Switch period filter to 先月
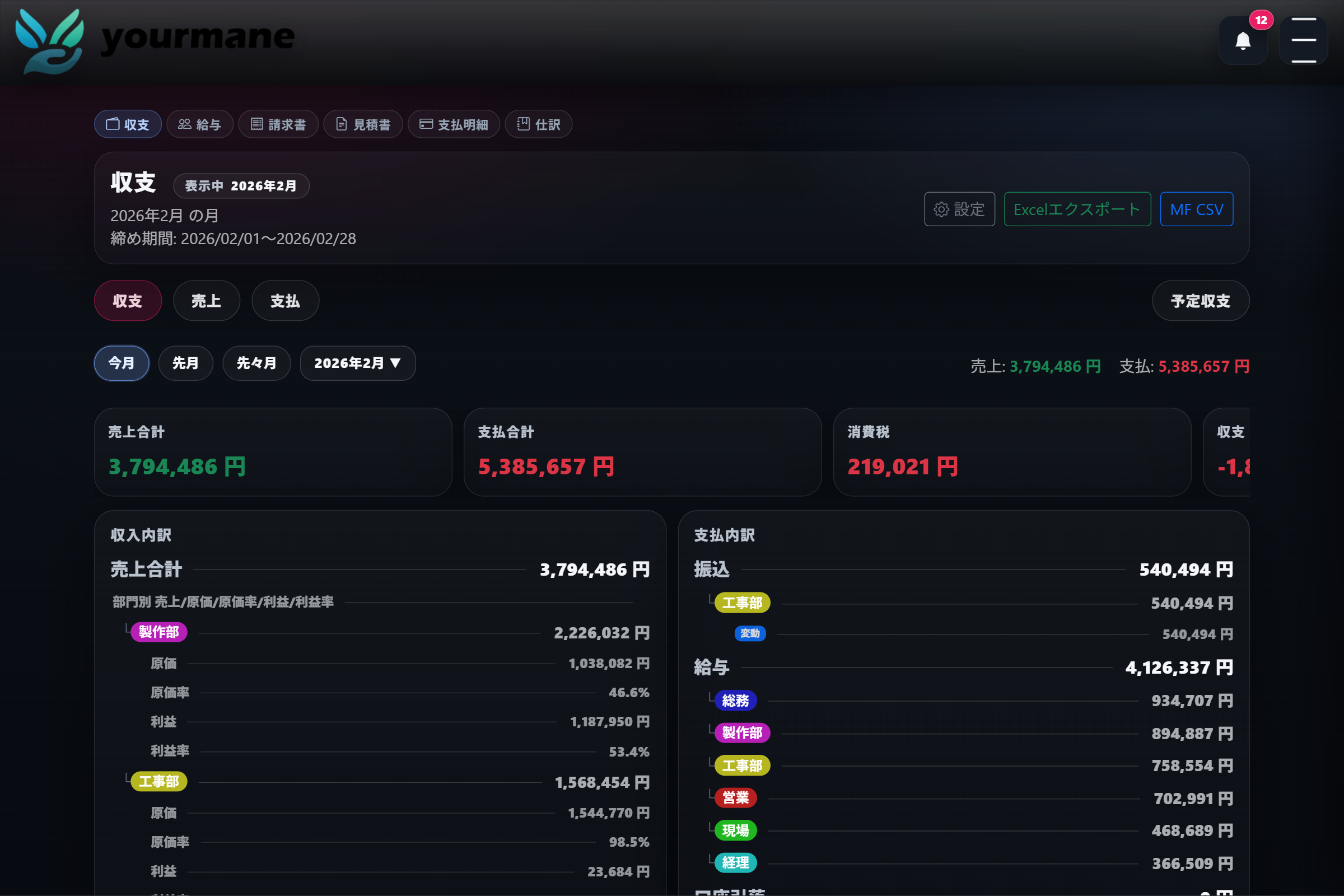This screenshot has width=1344, height=896. (186, 363)
